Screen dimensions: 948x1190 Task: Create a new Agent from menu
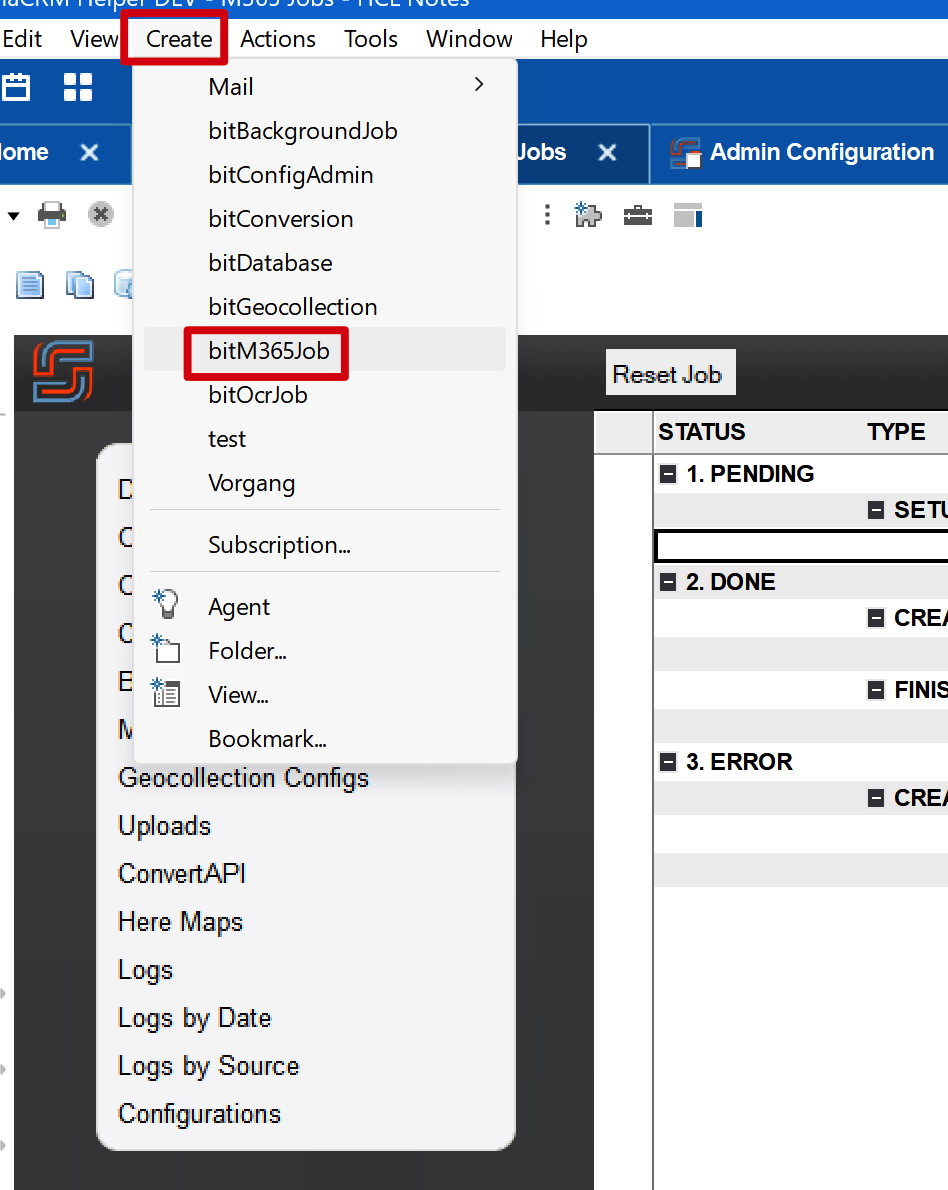tap(239, 607)
